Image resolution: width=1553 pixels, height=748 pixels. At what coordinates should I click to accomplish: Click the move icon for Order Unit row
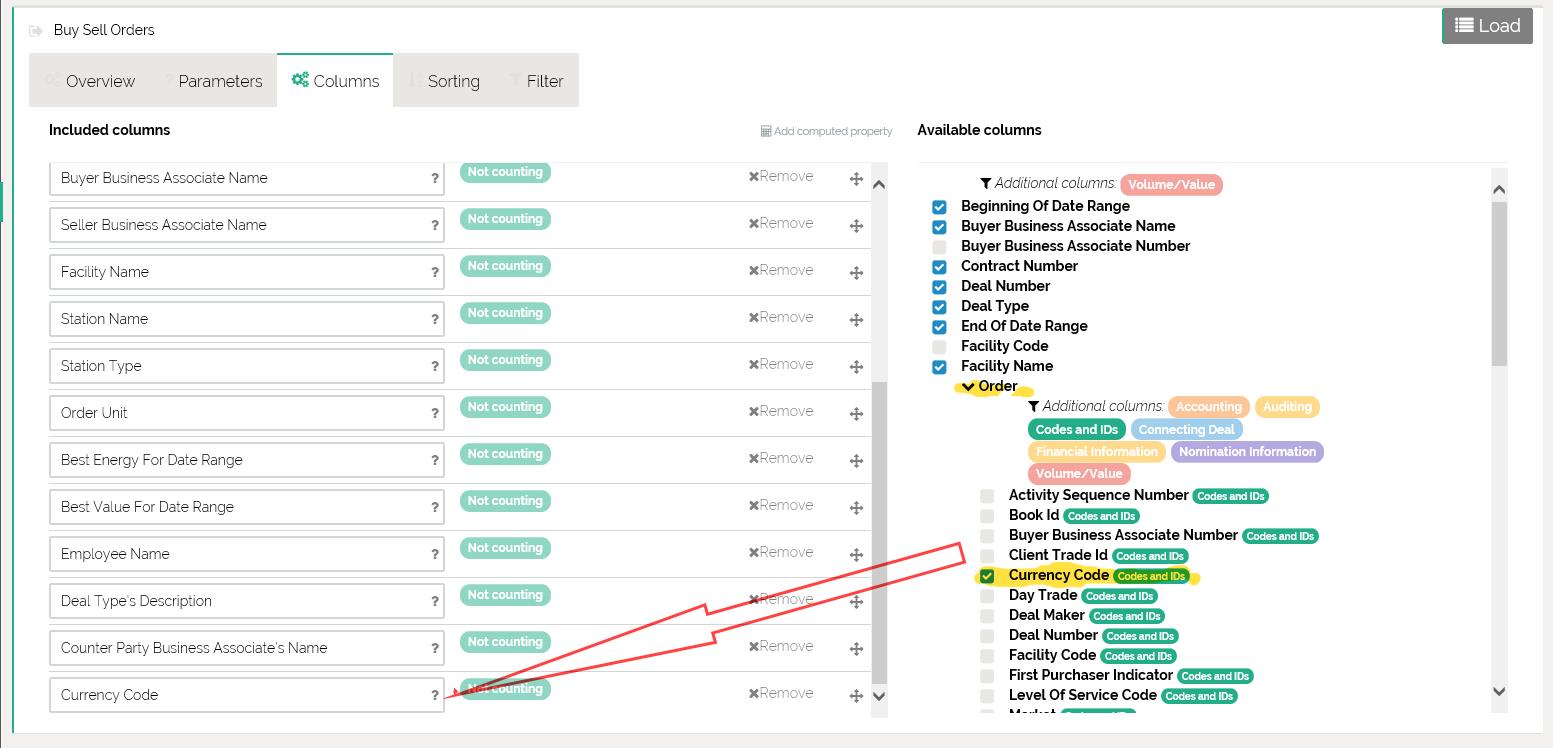[856, 414]
